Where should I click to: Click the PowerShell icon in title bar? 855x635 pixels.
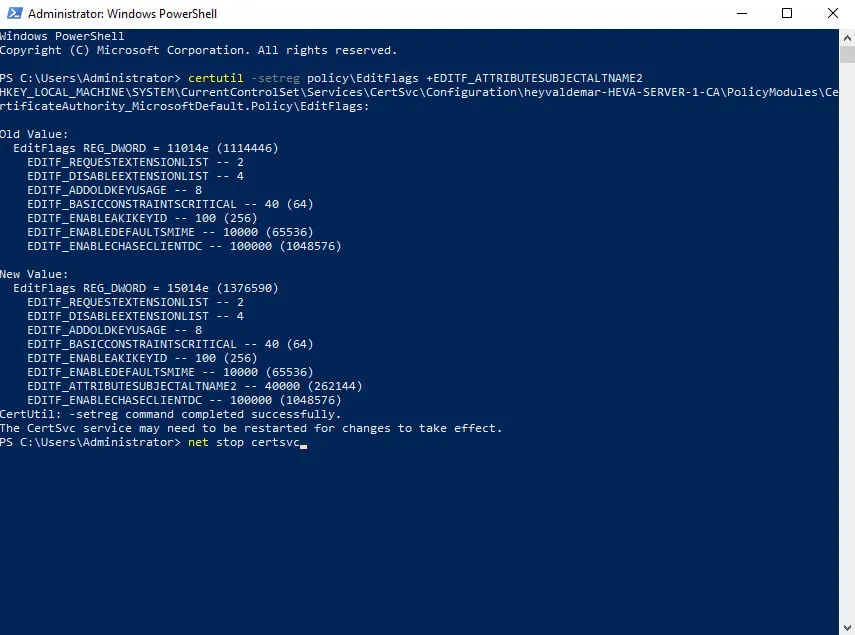[14, 13]
